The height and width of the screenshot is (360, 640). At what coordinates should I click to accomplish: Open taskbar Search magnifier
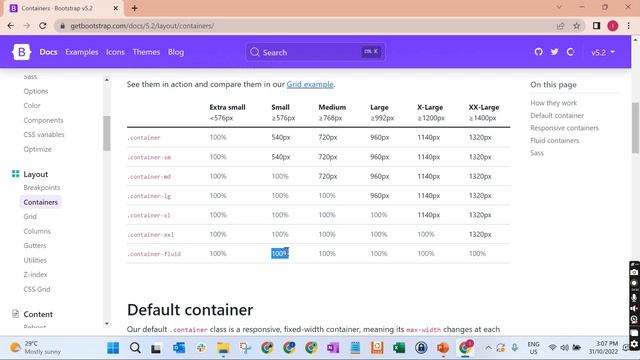[135, 348]
